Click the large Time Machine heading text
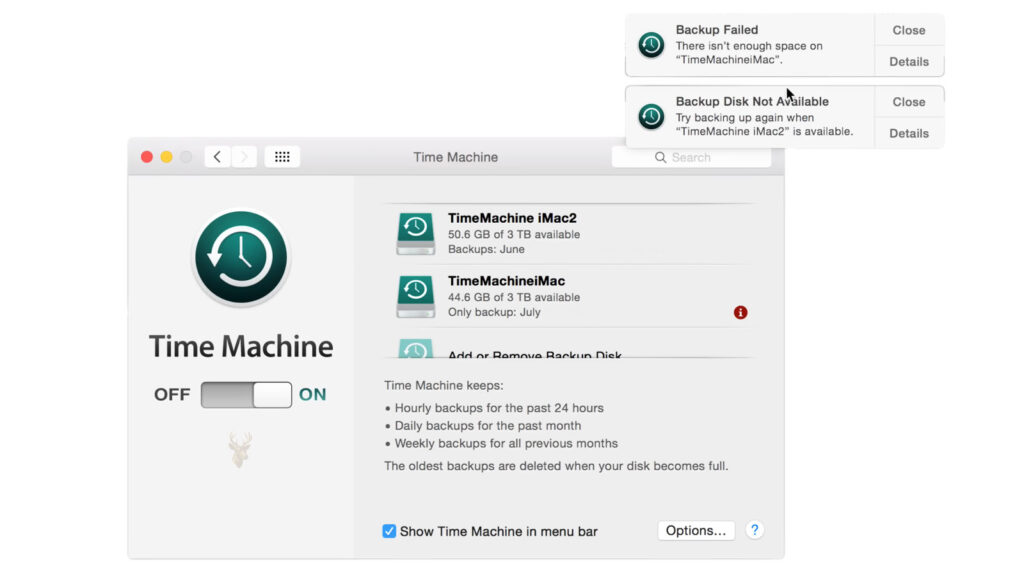The height and width of the screenshot is (576, 1024). click(241, 346)
